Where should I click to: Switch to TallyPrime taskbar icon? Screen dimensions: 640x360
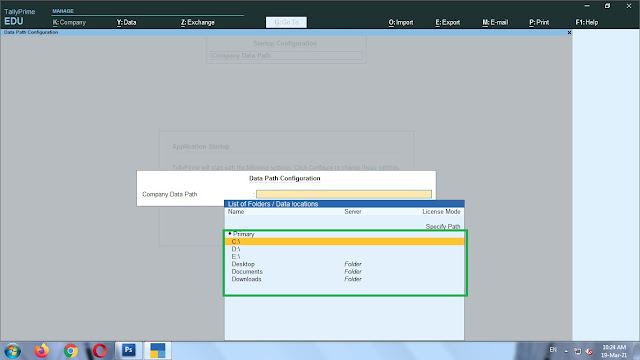click(158, 350)
